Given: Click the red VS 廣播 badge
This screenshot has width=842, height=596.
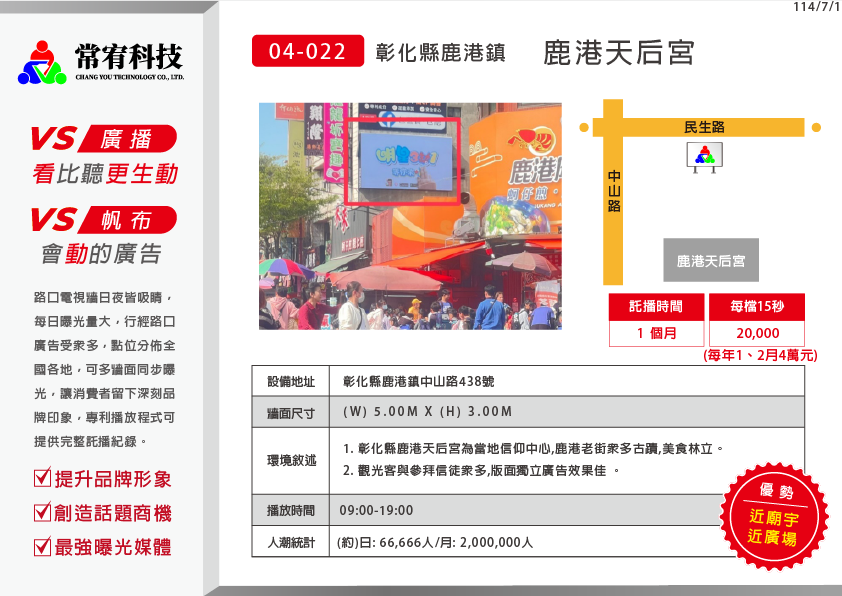Looking at the screenshot, I should tap(103, 138).
